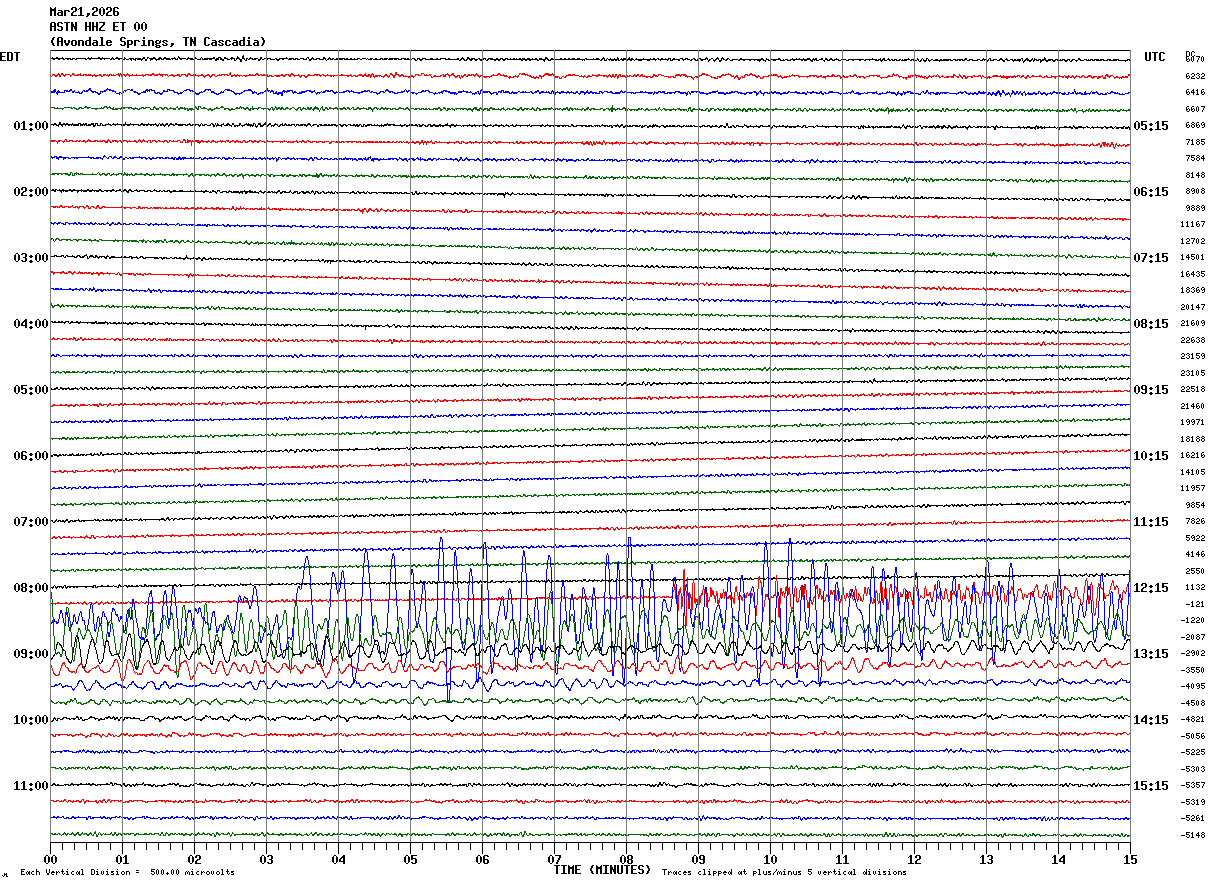Click the "15" minute tick label

click(x=1130, y=859)
